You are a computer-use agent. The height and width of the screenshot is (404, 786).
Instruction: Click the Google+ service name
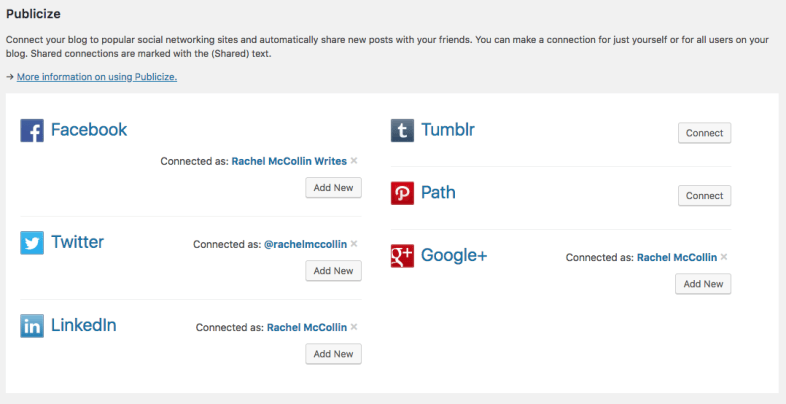[x=454, y=255]
